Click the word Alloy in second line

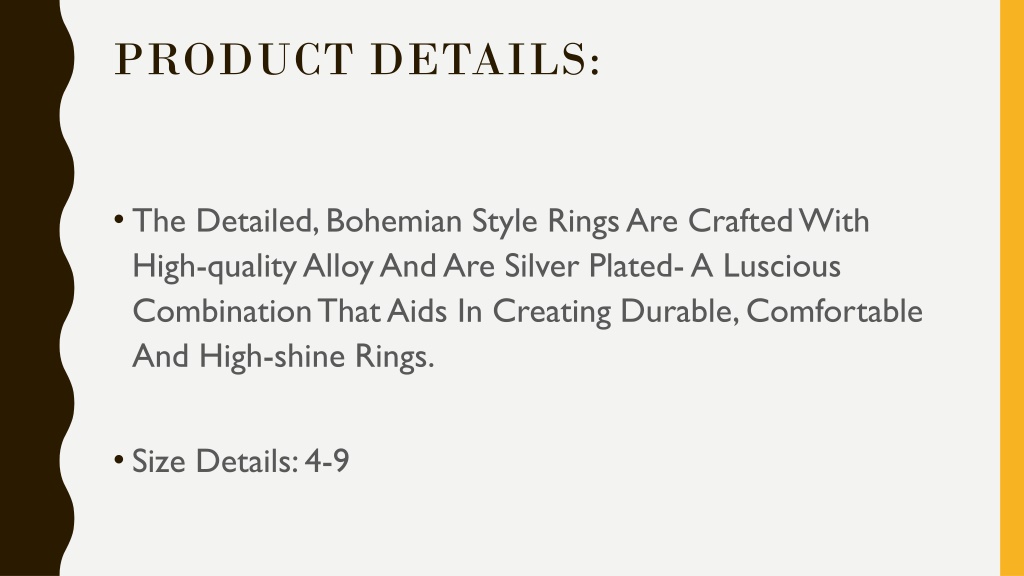[338, 267]
